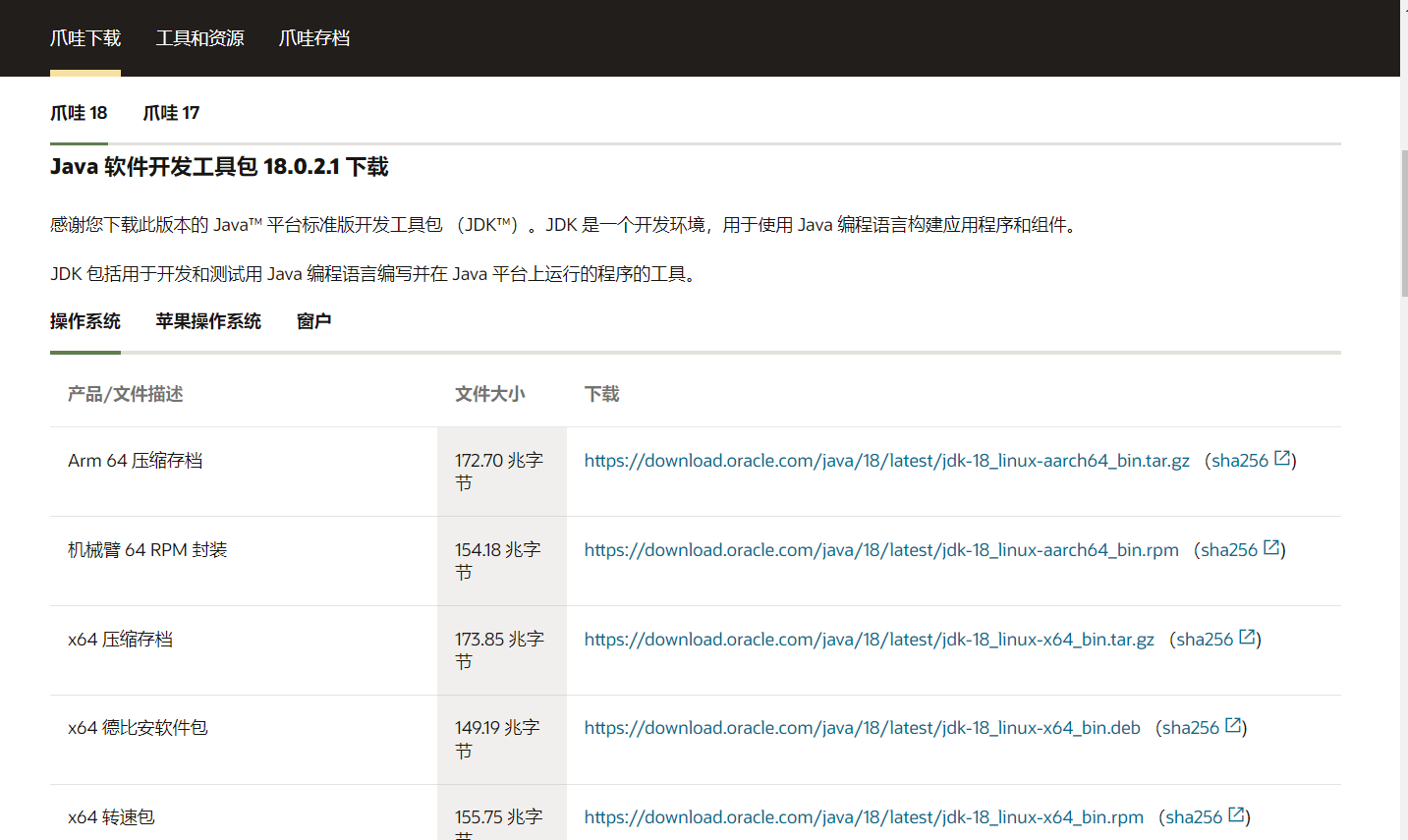This screenshot has height=840, width=1408.
Task: Click external-link icon beside aarch64 rpm sha256
Action: 1271,547
